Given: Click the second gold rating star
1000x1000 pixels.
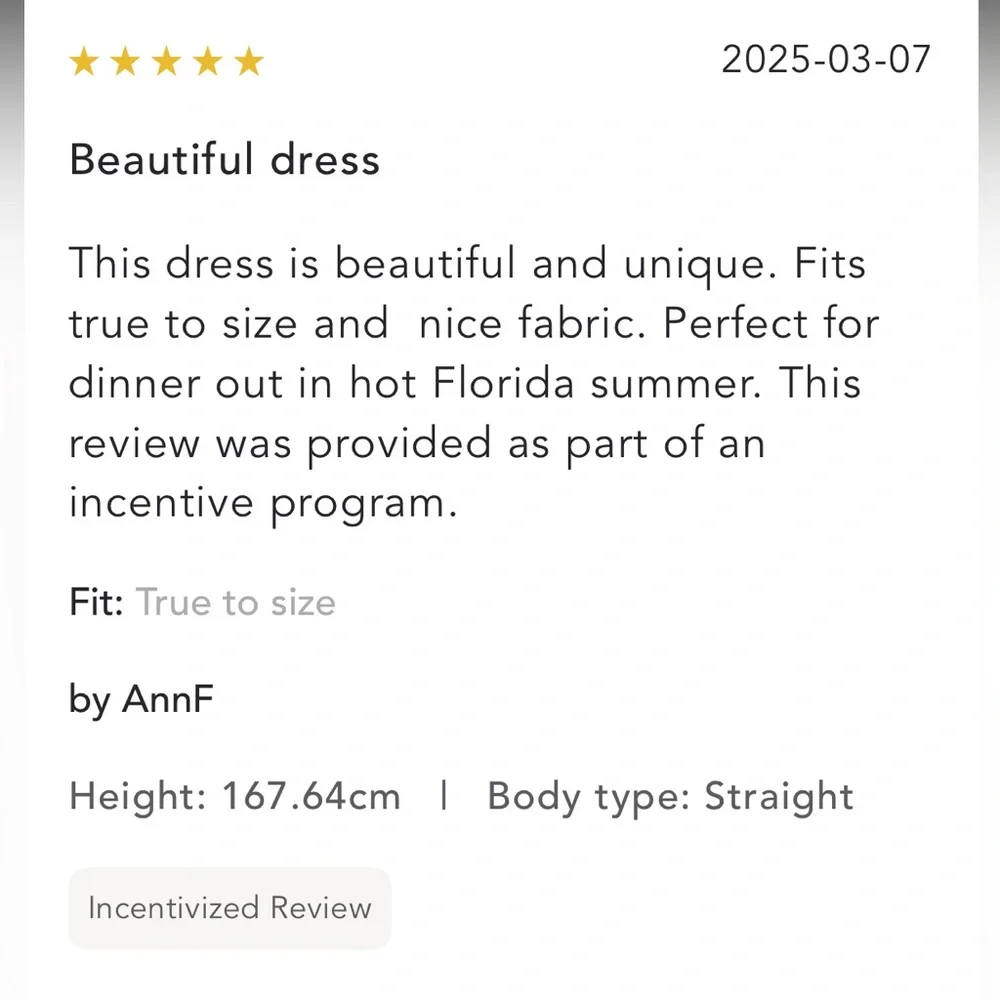Looking at the screenshot, I should 125,62.
